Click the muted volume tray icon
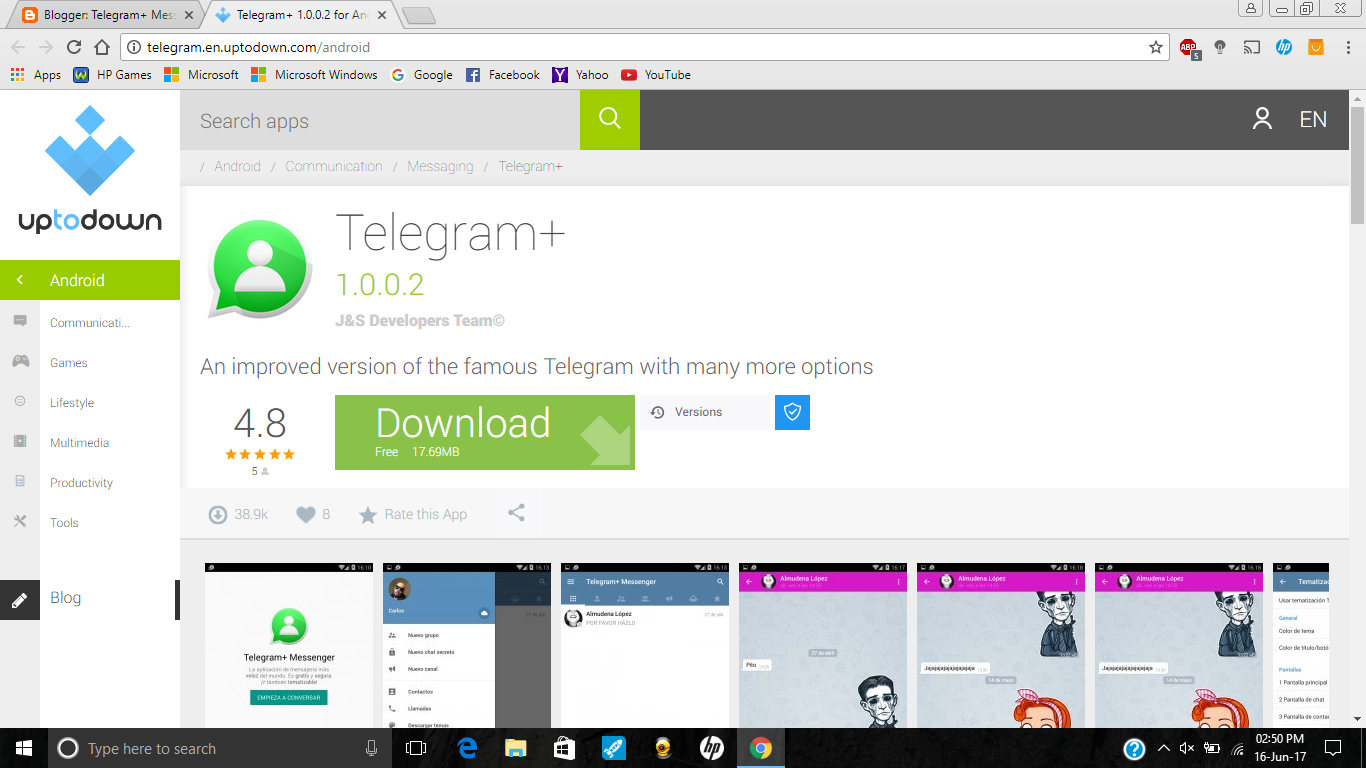The height and width of the screenshot is (768, 1366). (x=1187, y=748)
